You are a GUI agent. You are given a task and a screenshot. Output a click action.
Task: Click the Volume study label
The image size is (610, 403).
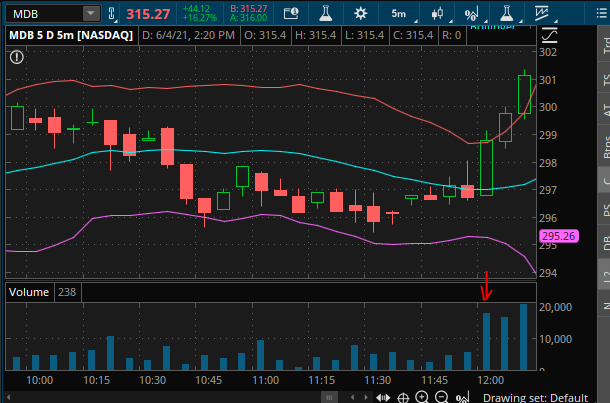(29, 292)
